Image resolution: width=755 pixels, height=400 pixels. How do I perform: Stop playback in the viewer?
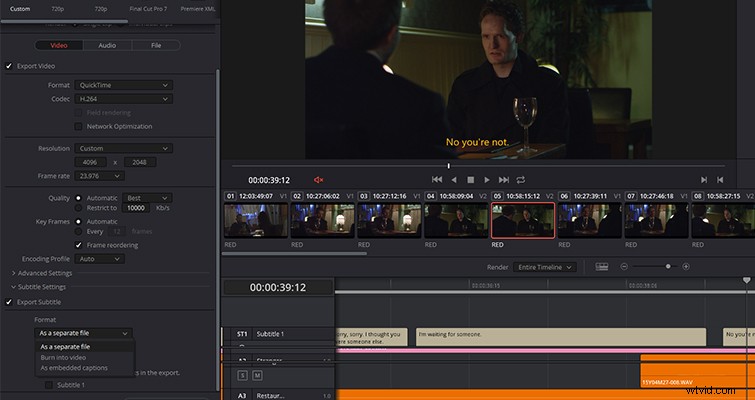tap(470, 180)
